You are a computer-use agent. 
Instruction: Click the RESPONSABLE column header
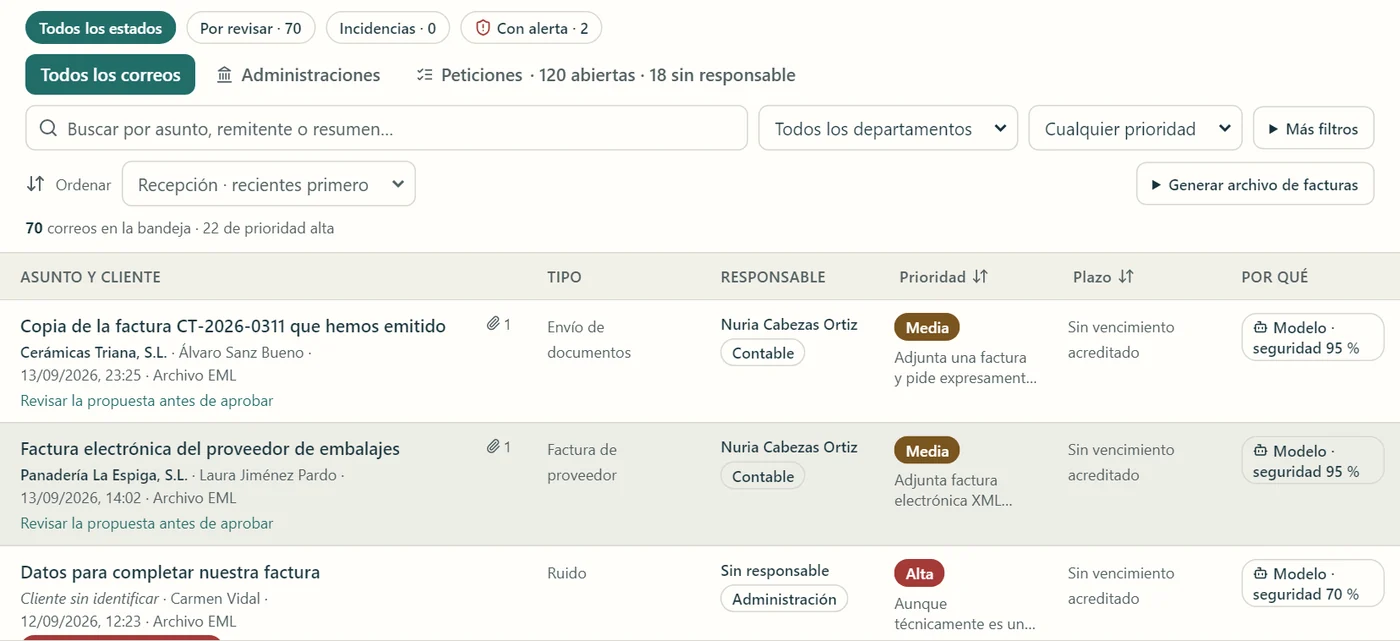tap(773, 277)
